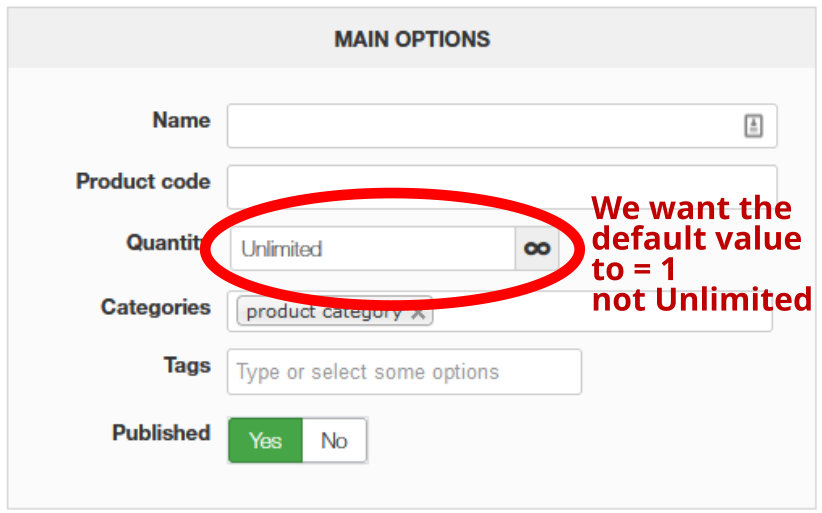
Task: Focus the Name text field
Action: [480, 125]
